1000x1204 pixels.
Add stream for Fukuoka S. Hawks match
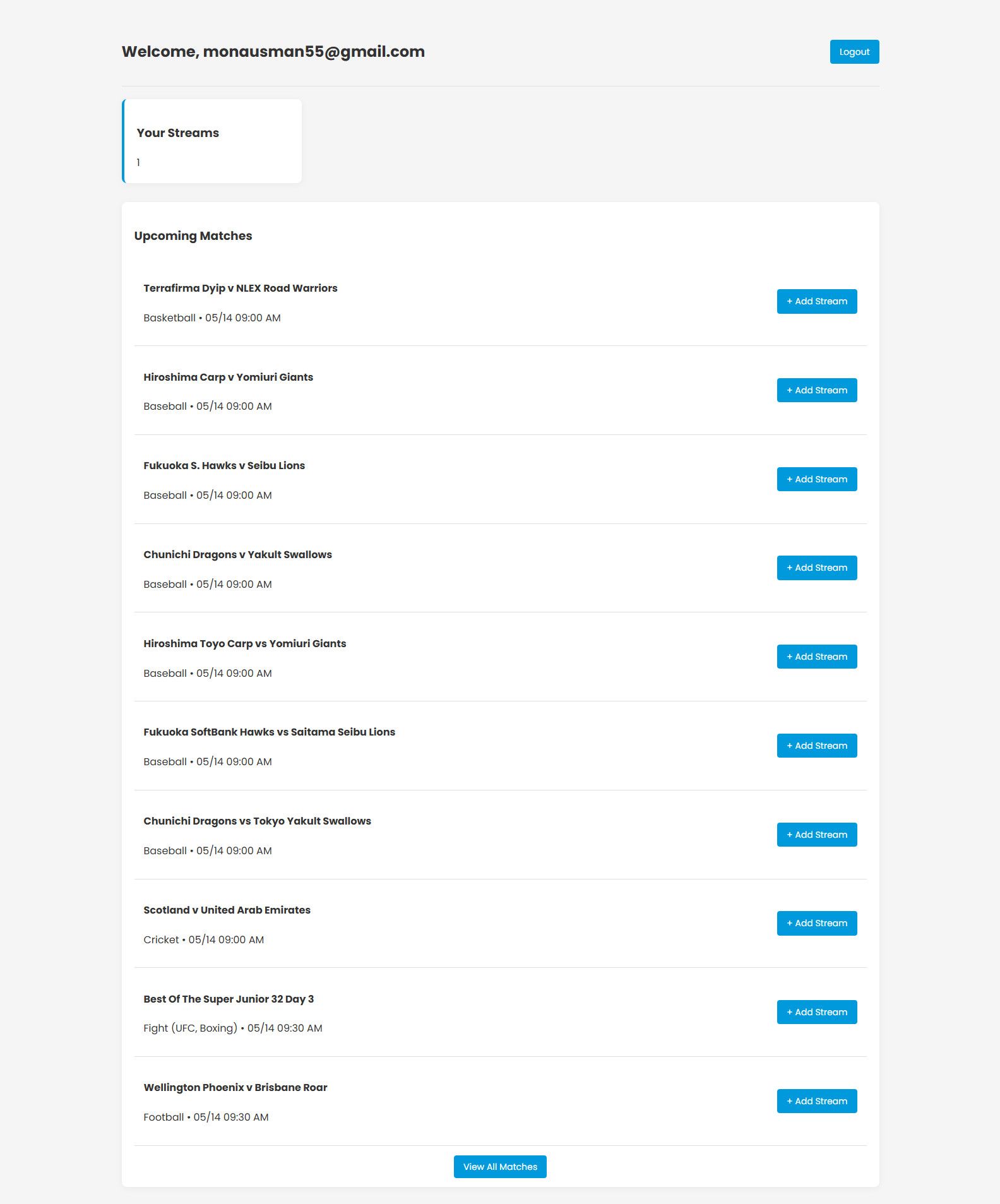coord(816,479)
